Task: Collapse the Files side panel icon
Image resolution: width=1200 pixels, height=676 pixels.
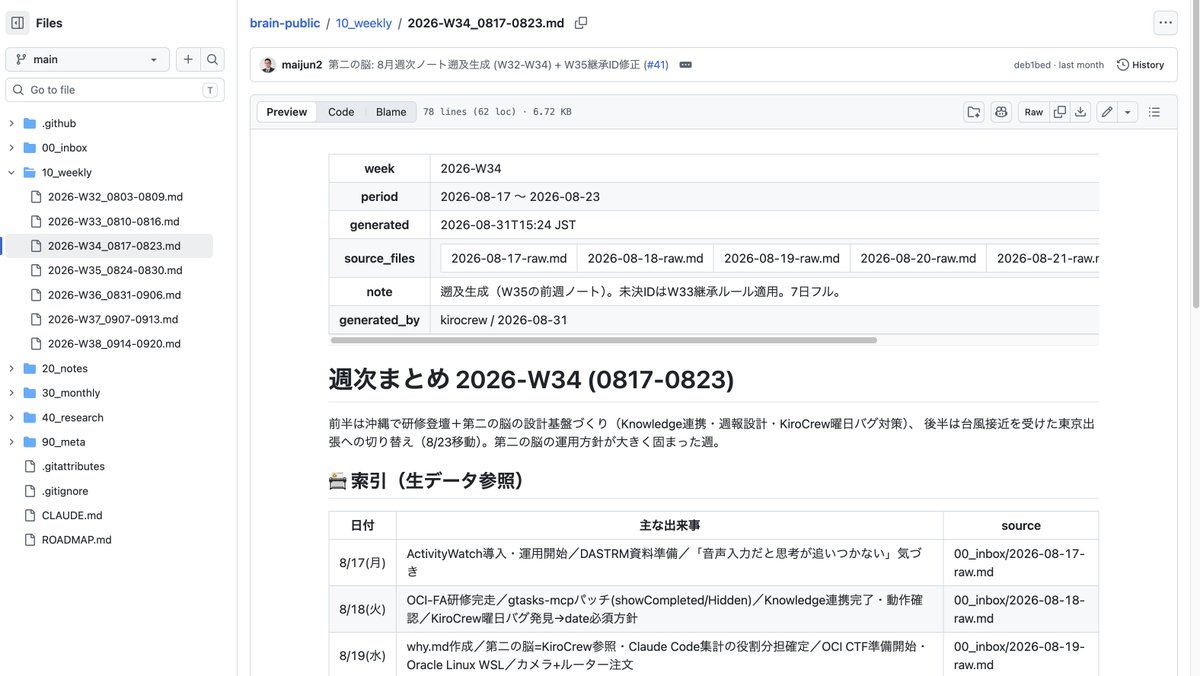Action: point(17,23)
